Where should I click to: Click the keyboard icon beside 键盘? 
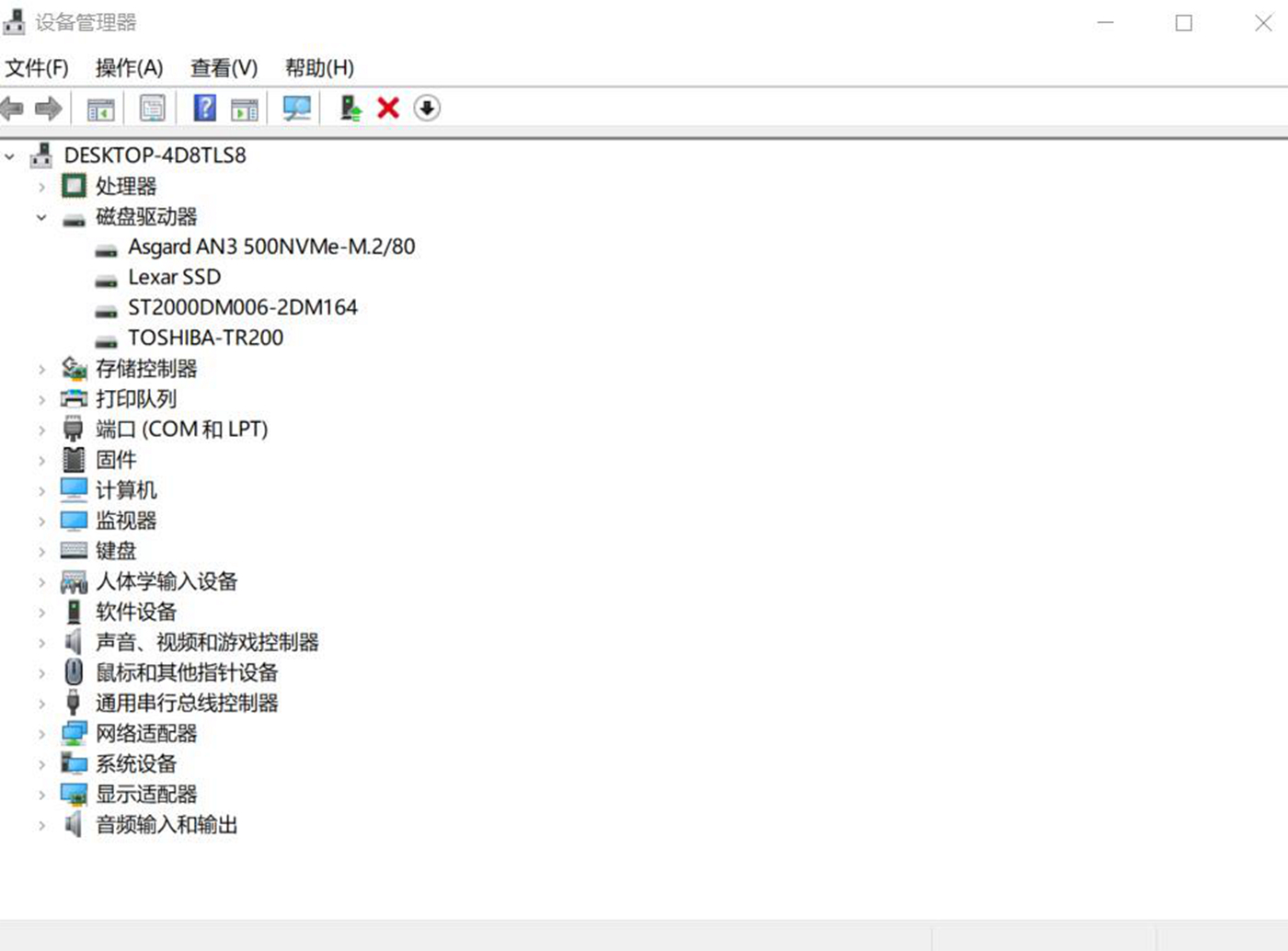point(74,551)
